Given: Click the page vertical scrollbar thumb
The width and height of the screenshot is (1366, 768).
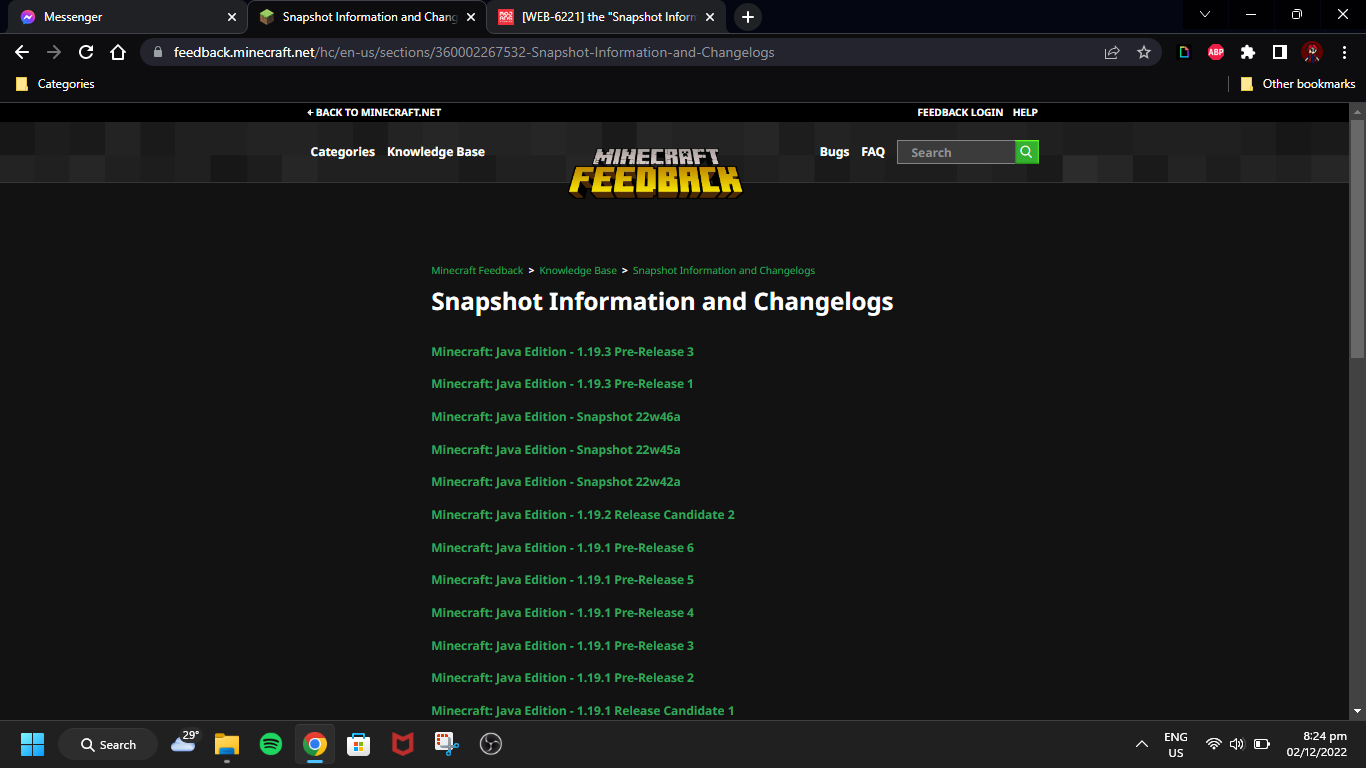Looking at the screenshot, I should point(1357,240).
